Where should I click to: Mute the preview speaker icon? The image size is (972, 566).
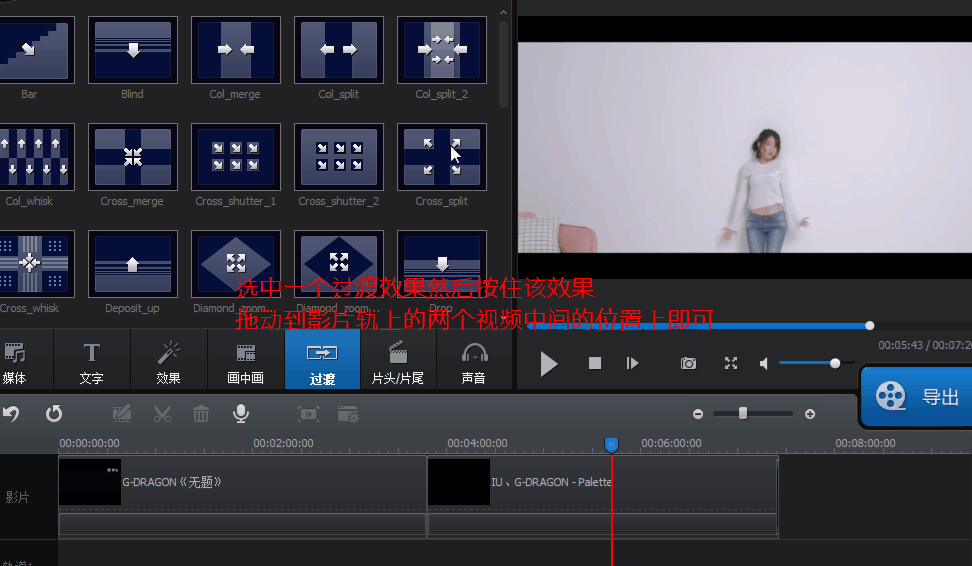tap(764, 363)
